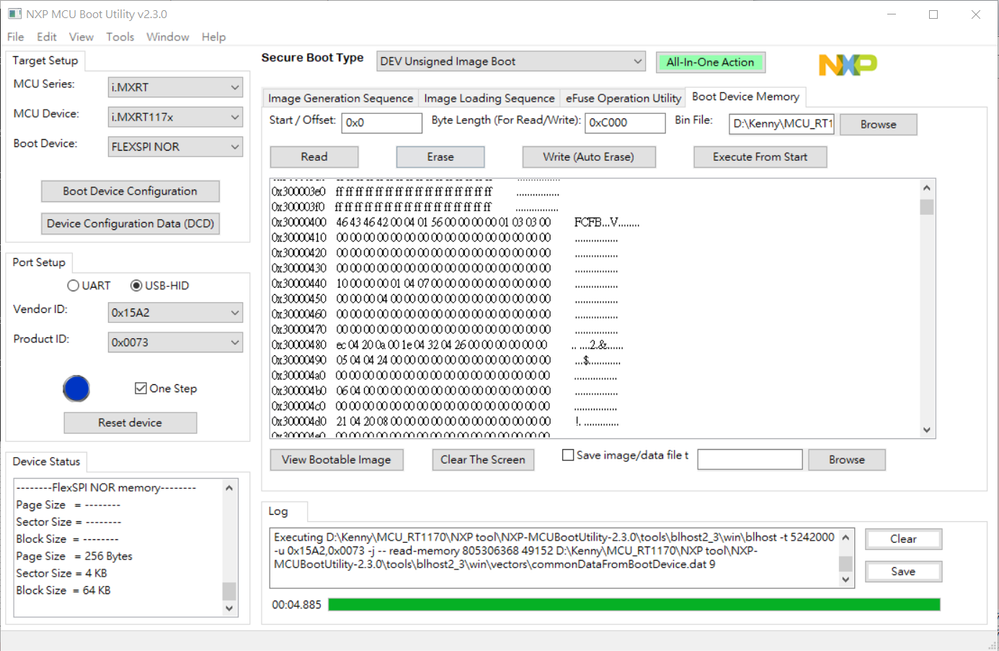This screenshot has width=999, height=651.
Task: Switch to the eFuse Operation Utility tab
Action: (622, 98)
